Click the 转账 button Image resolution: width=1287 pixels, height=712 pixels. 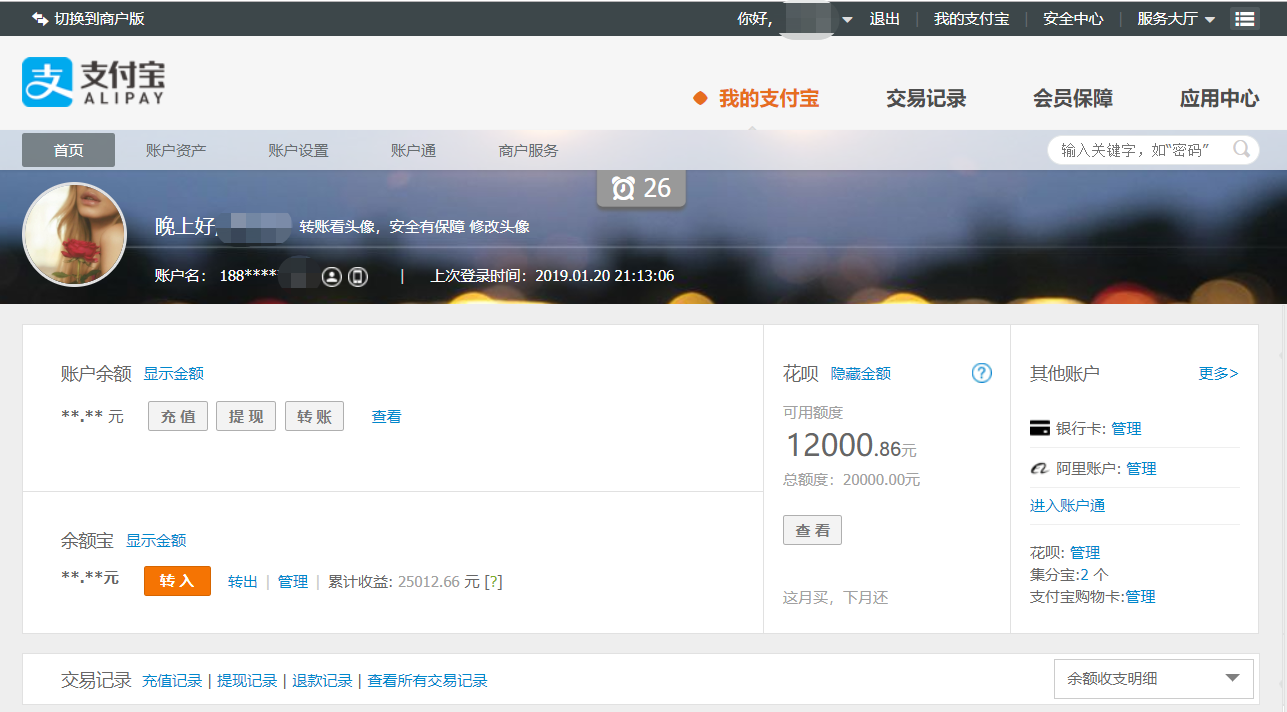coord(314,416)
